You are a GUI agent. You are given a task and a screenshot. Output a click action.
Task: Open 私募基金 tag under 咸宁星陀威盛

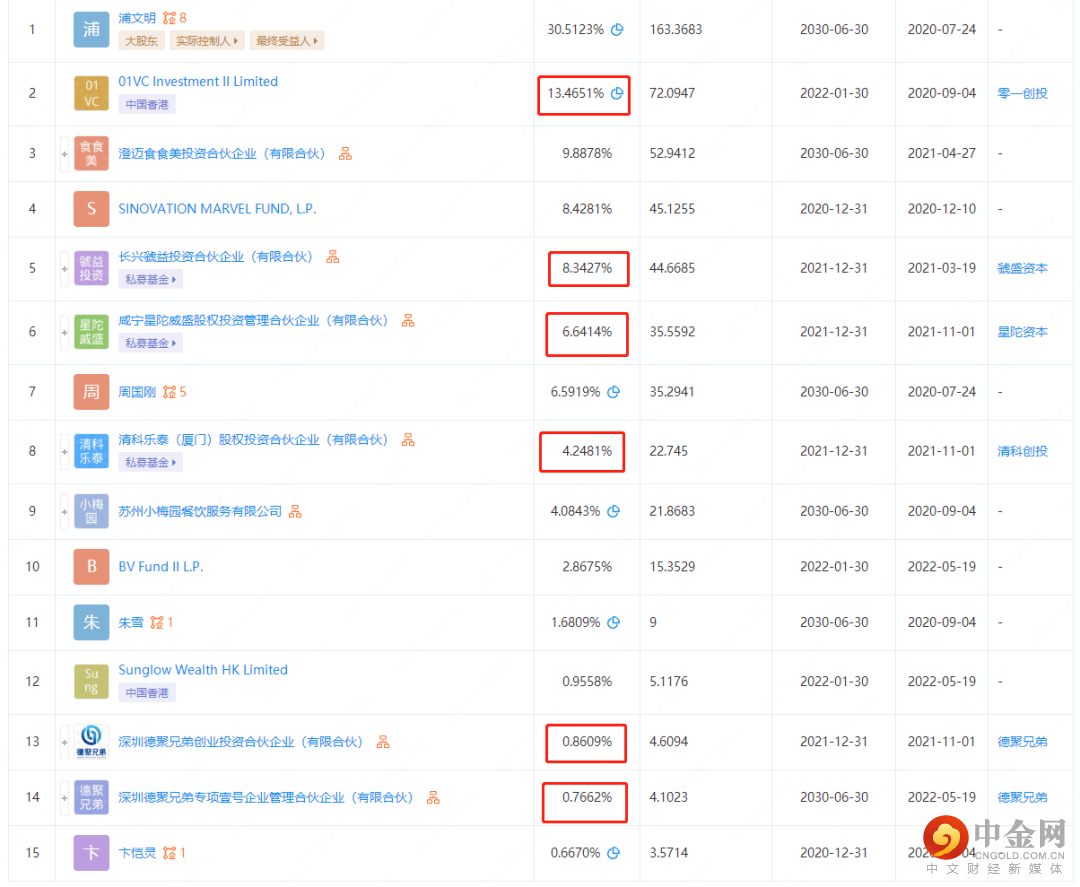coord(150,343)
